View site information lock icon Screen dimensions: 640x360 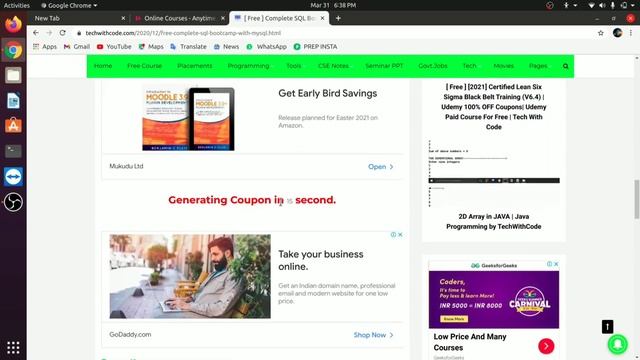point(79,33)
